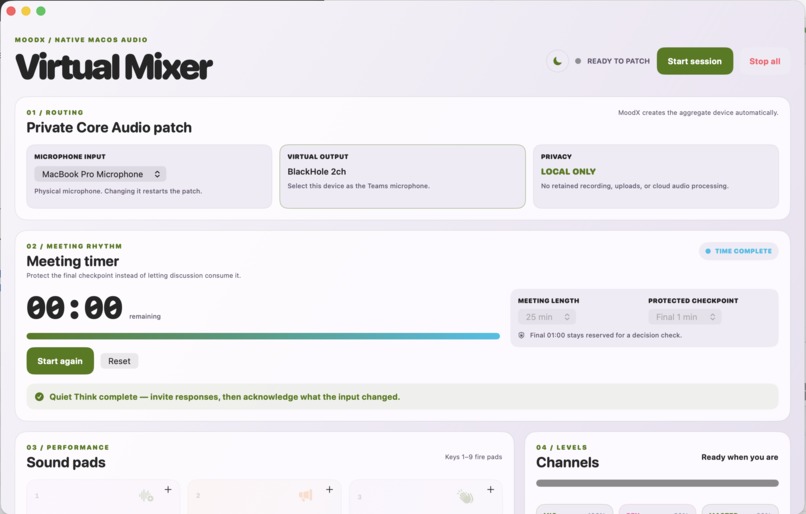806x514 pixels.
Task: Click the 'MOODX / NATIVE MACOS AUDIO' label
Action: pos(81,40)
